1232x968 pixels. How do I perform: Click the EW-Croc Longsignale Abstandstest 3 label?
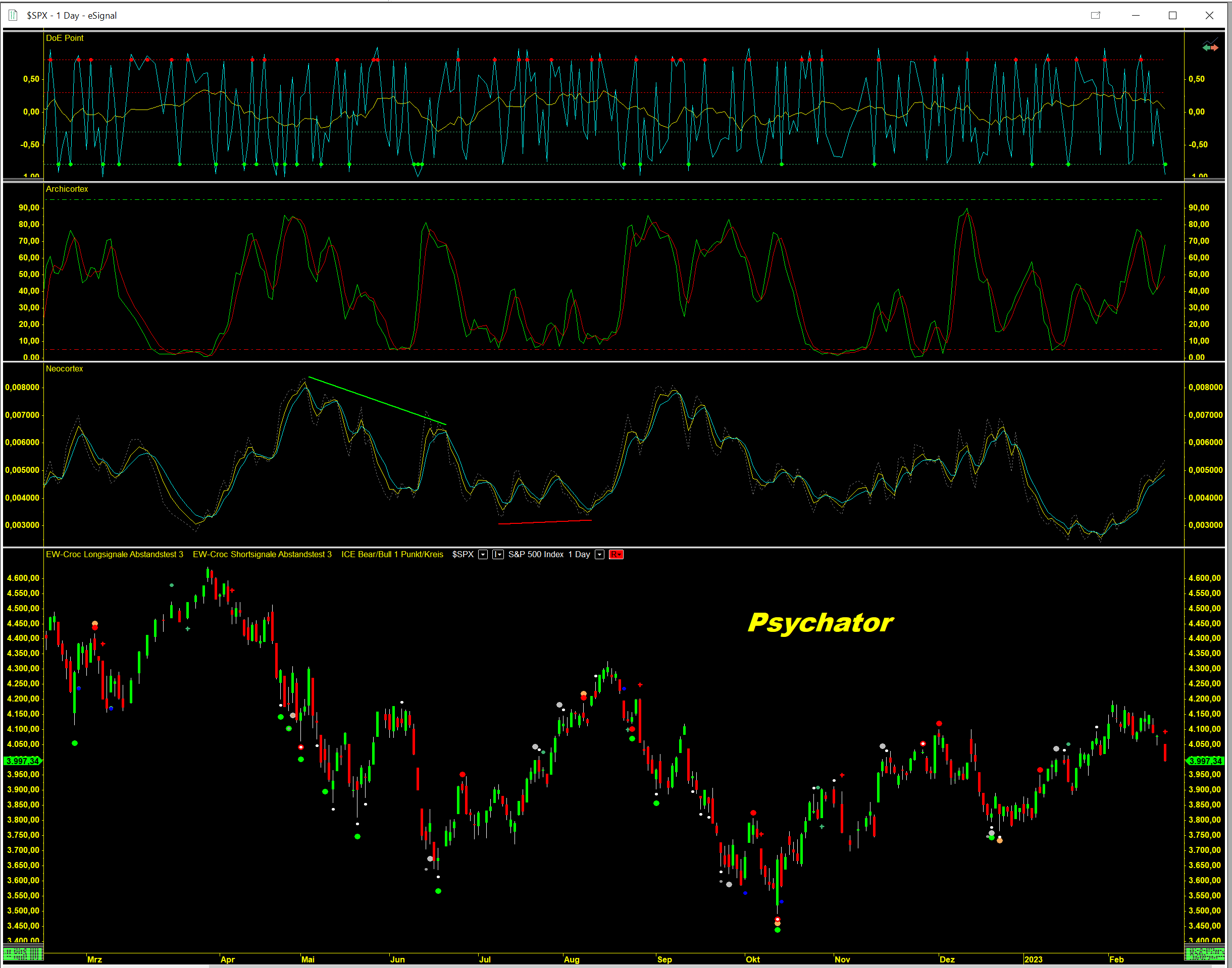pyautogui.click(x=114, y=554)
